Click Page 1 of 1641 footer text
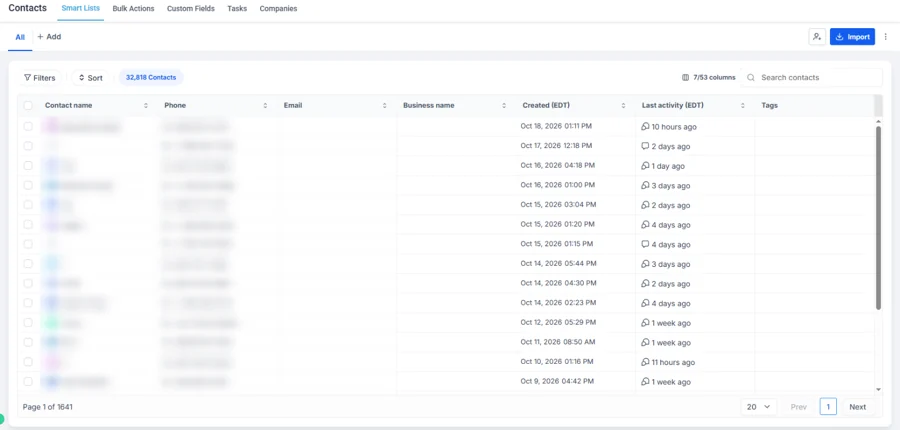 (x=48, y=407)
